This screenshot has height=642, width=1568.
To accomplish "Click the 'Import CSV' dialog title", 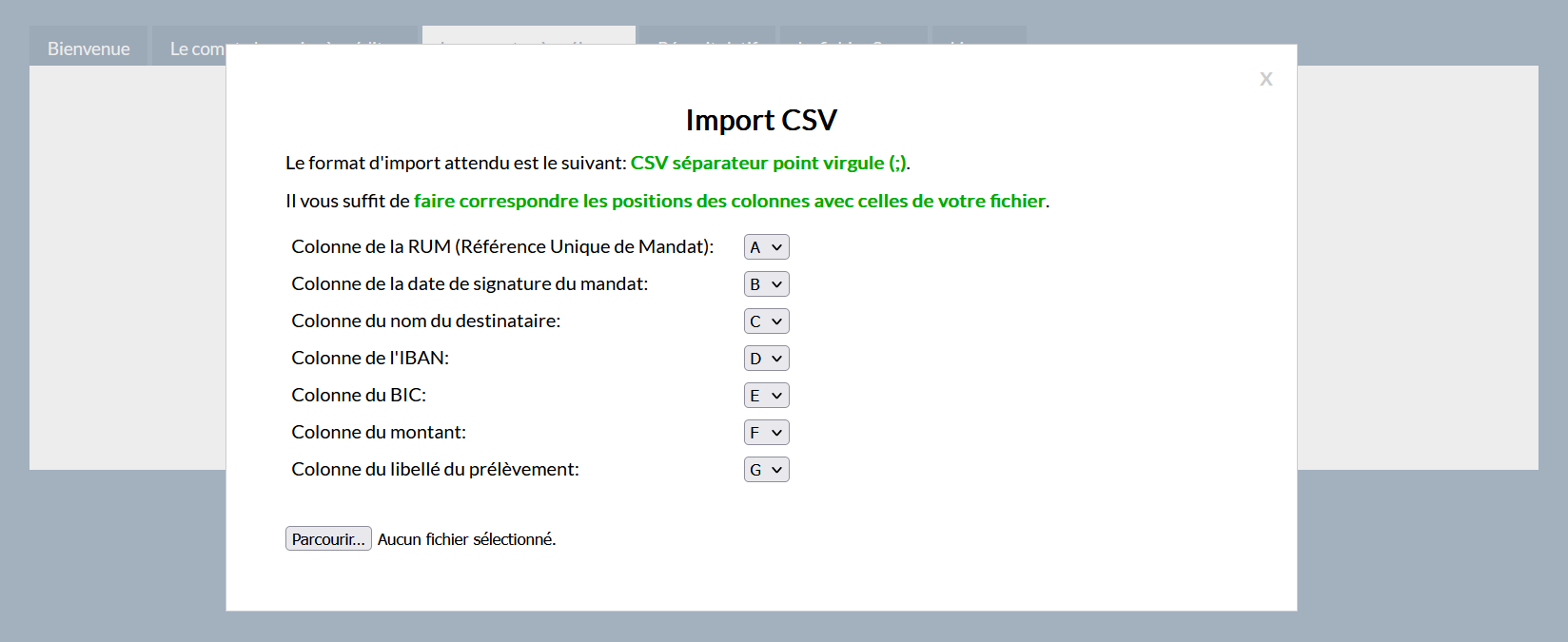I will 761,120.
